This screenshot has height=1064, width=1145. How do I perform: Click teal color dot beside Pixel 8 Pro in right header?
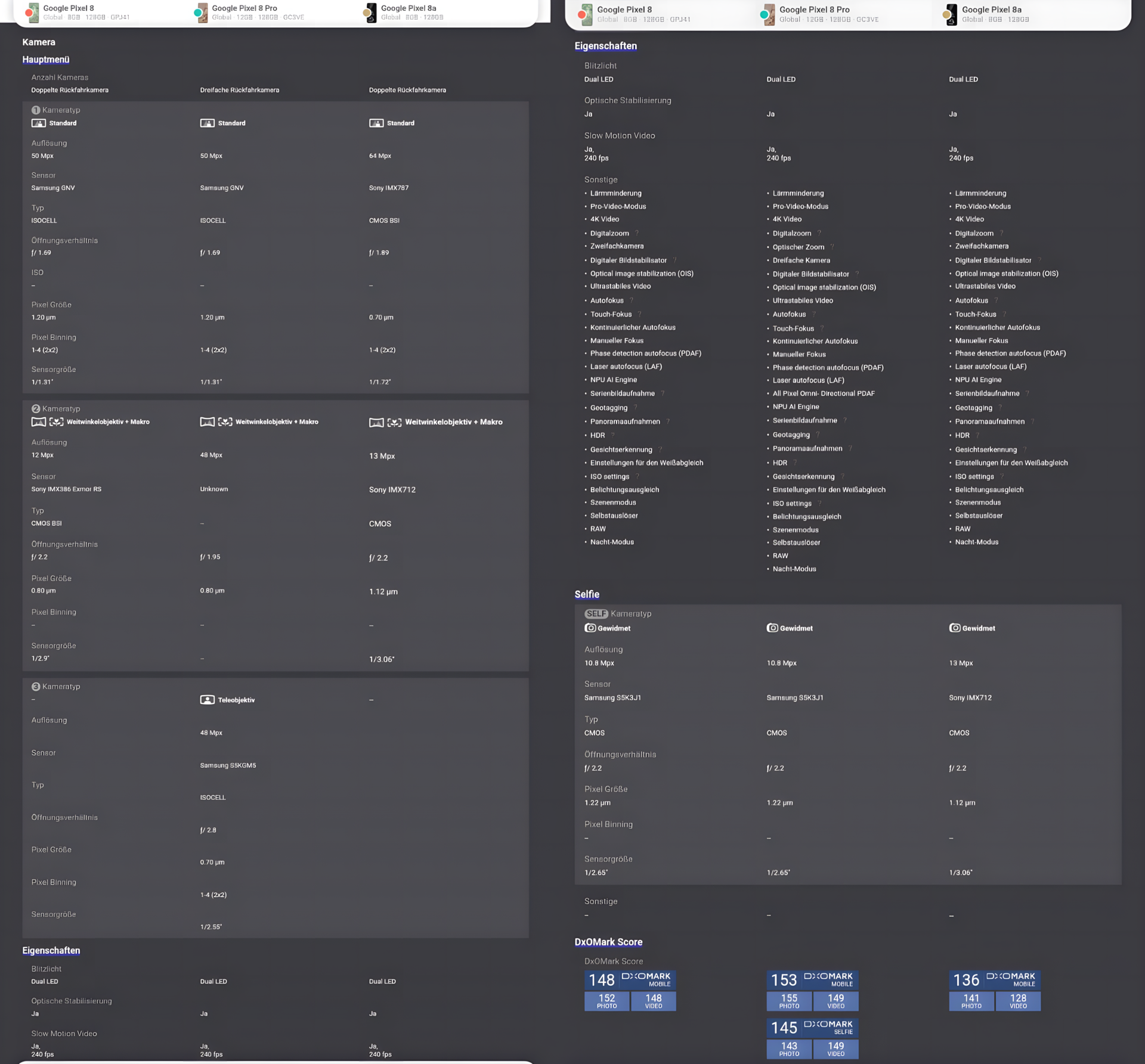coord(764,14)
